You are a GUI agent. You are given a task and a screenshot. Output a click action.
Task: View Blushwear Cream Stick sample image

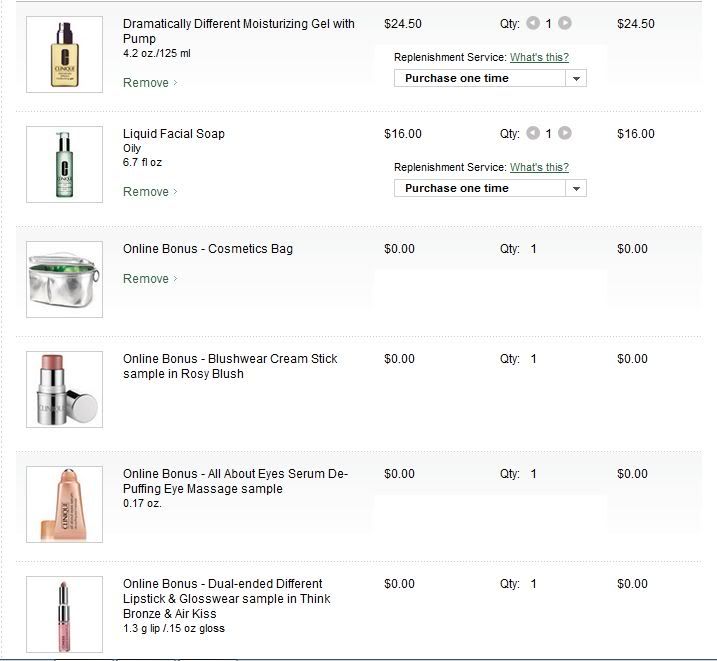point(64,389)
